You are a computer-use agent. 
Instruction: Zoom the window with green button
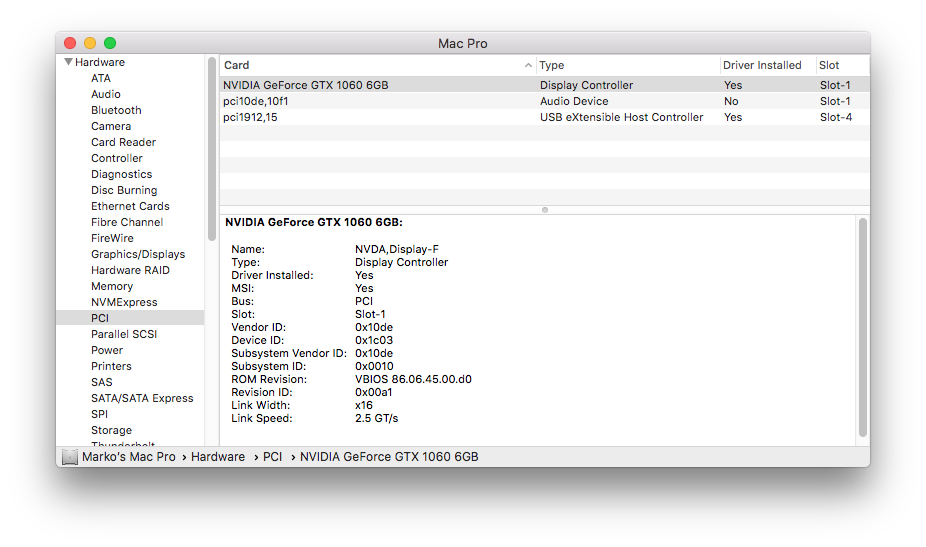(110, 43)
